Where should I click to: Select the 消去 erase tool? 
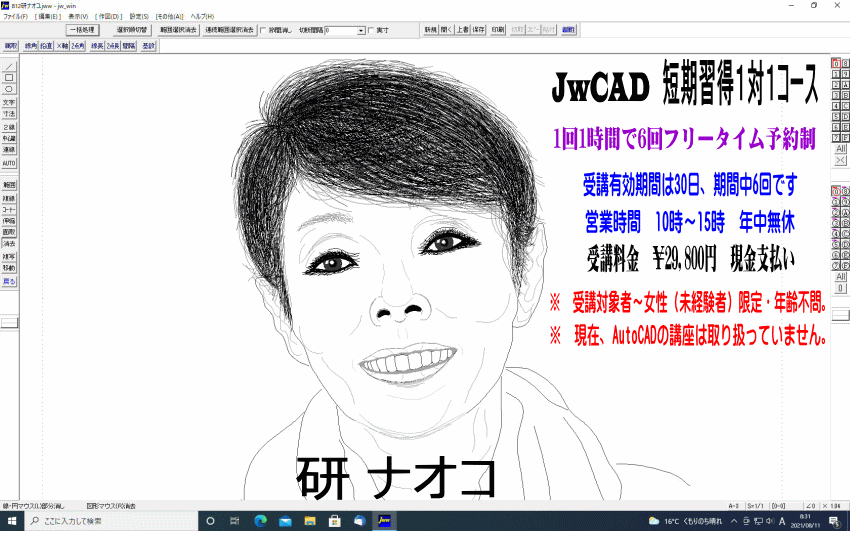[x=9, y=243]
